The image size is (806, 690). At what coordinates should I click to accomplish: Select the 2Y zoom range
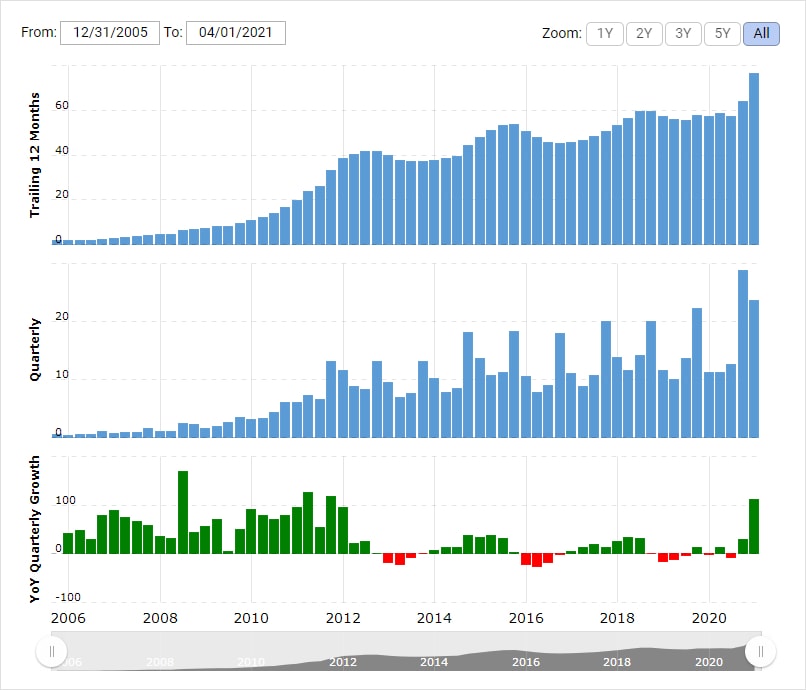[x=644, y=33]
